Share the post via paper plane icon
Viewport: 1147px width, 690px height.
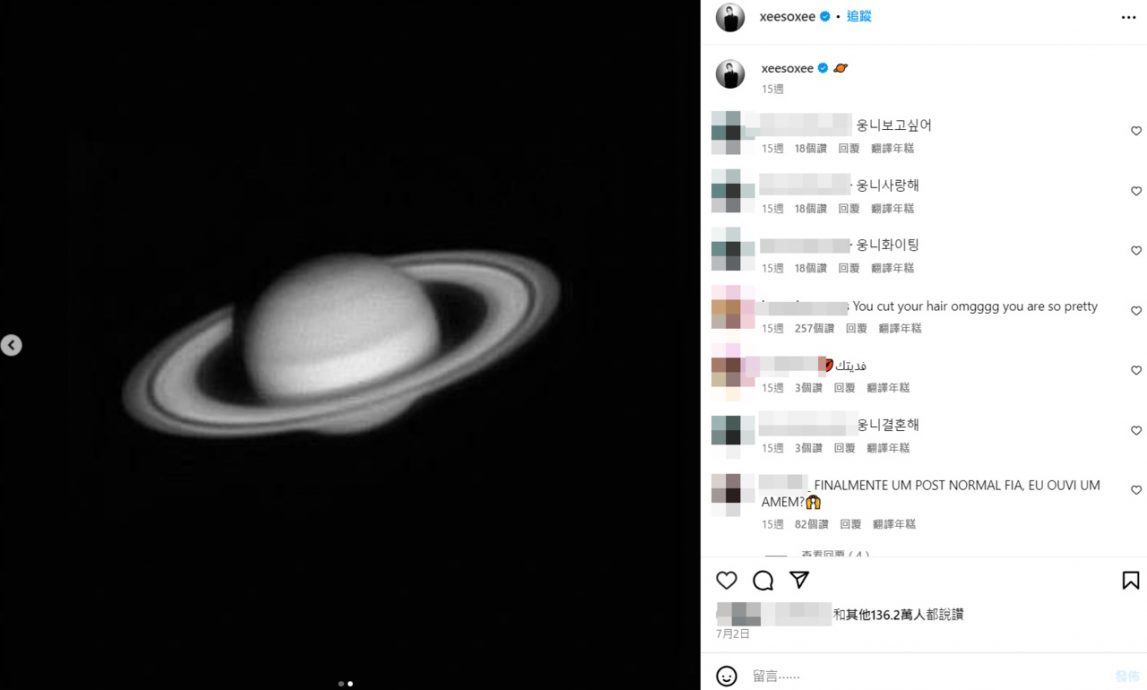point(800,580)
